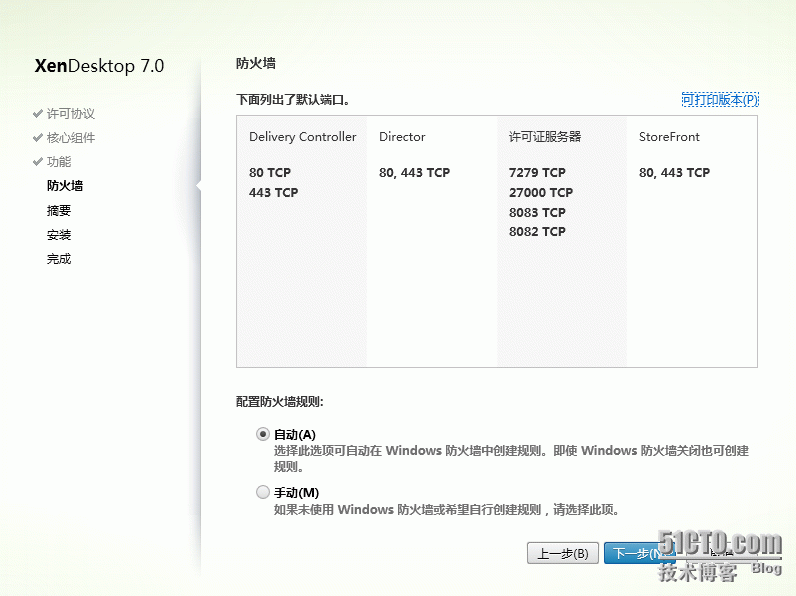Click the 下面列出了默认端口 text
Viewport: 796px width, 596px height.
point(293,100)
